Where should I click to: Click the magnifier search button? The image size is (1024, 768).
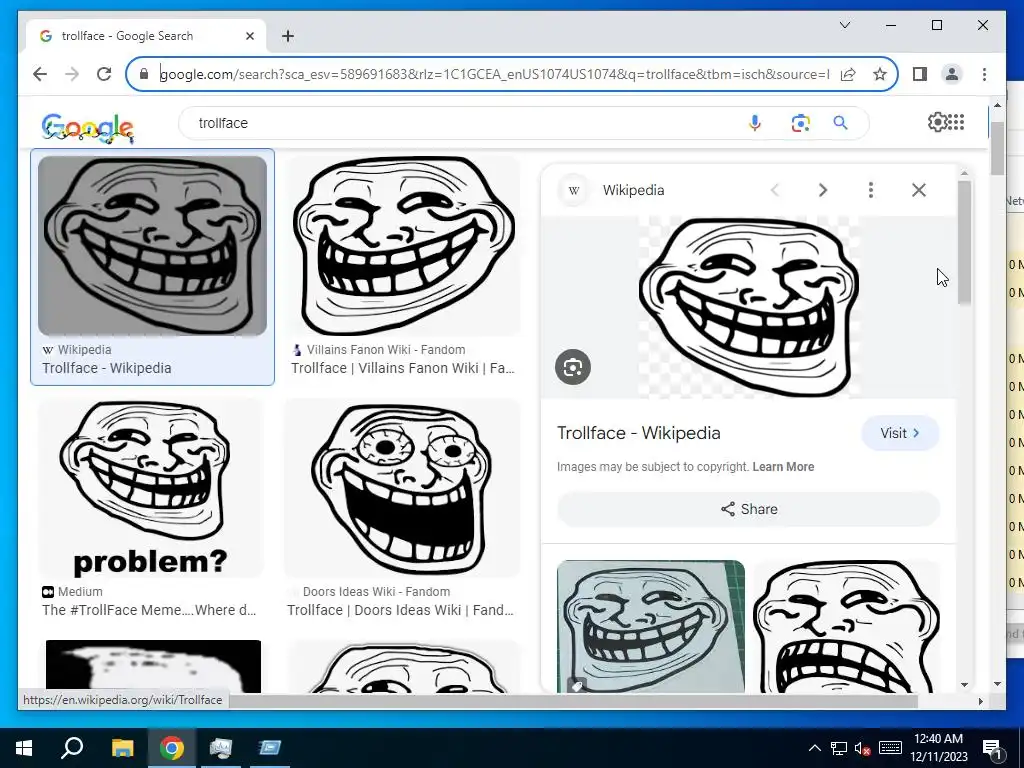click(x=840, y=123)
